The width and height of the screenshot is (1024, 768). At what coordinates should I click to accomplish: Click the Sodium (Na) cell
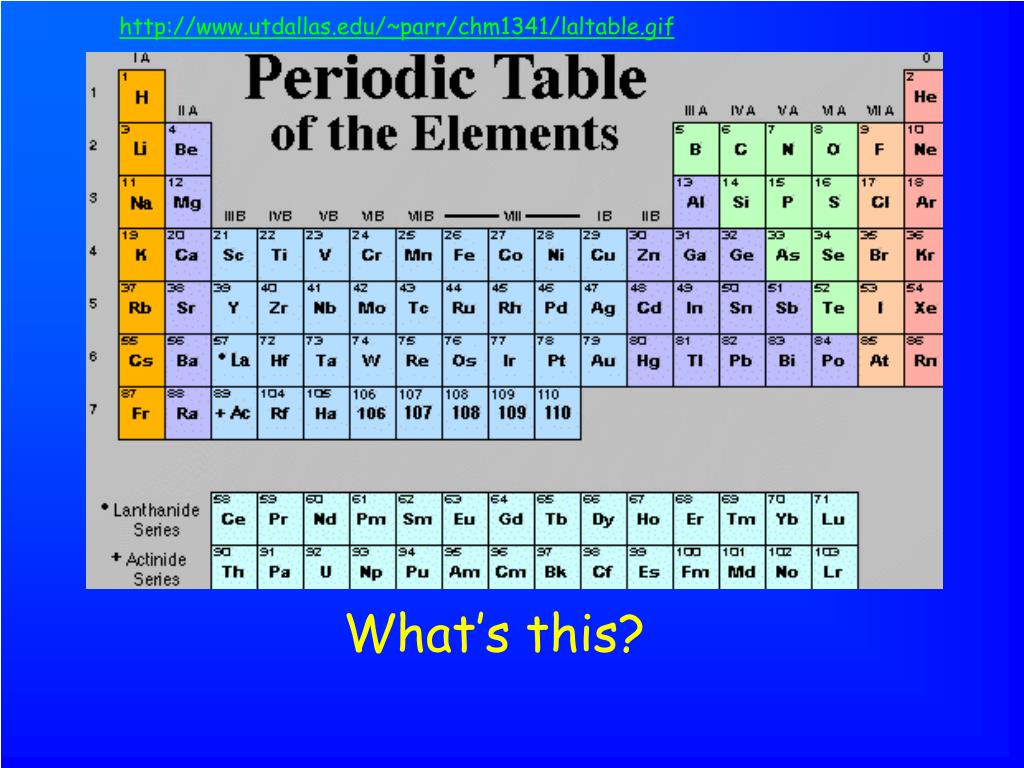click(142, 202)
